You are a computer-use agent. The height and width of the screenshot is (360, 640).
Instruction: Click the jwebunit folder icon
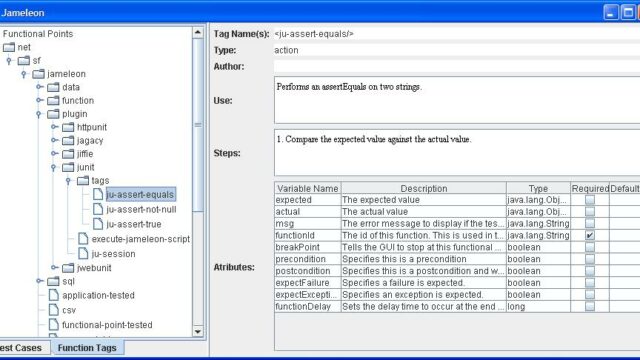[68, 268]
